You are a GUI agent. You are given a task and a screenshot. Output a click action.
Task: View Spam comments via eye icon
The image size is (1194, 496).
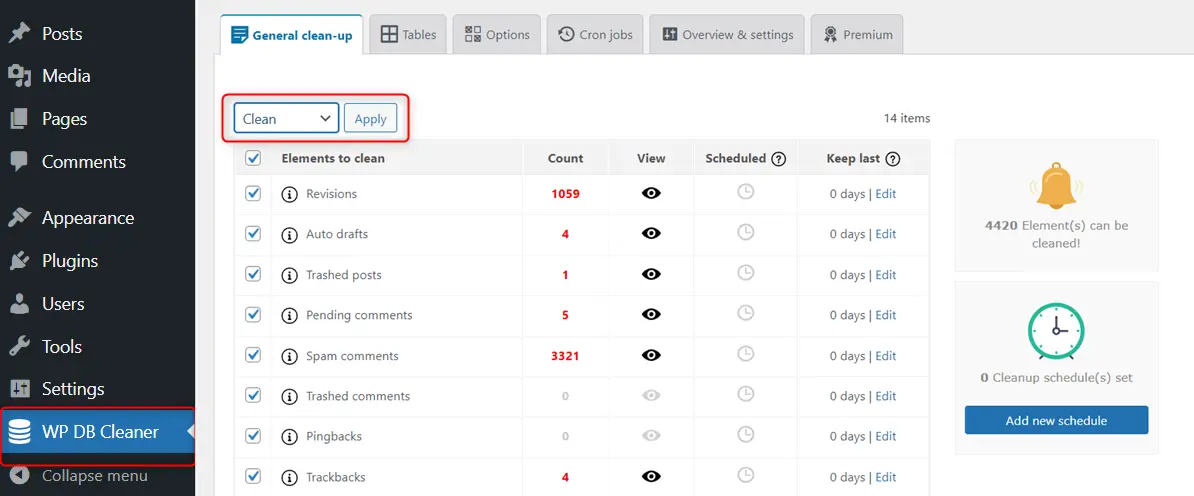(x=651, y=355)
